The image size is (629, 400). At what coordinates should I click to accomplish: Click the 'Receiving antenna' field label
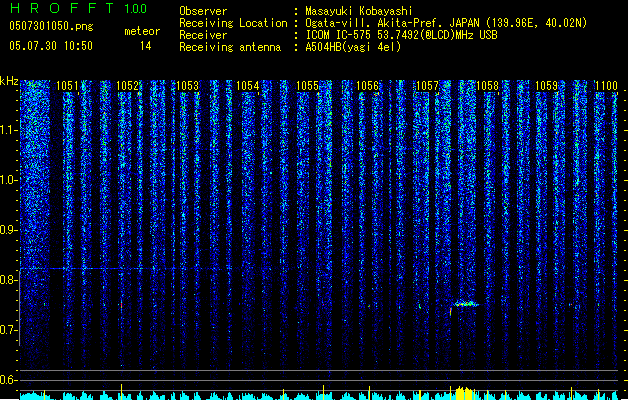tap(230, 47)
